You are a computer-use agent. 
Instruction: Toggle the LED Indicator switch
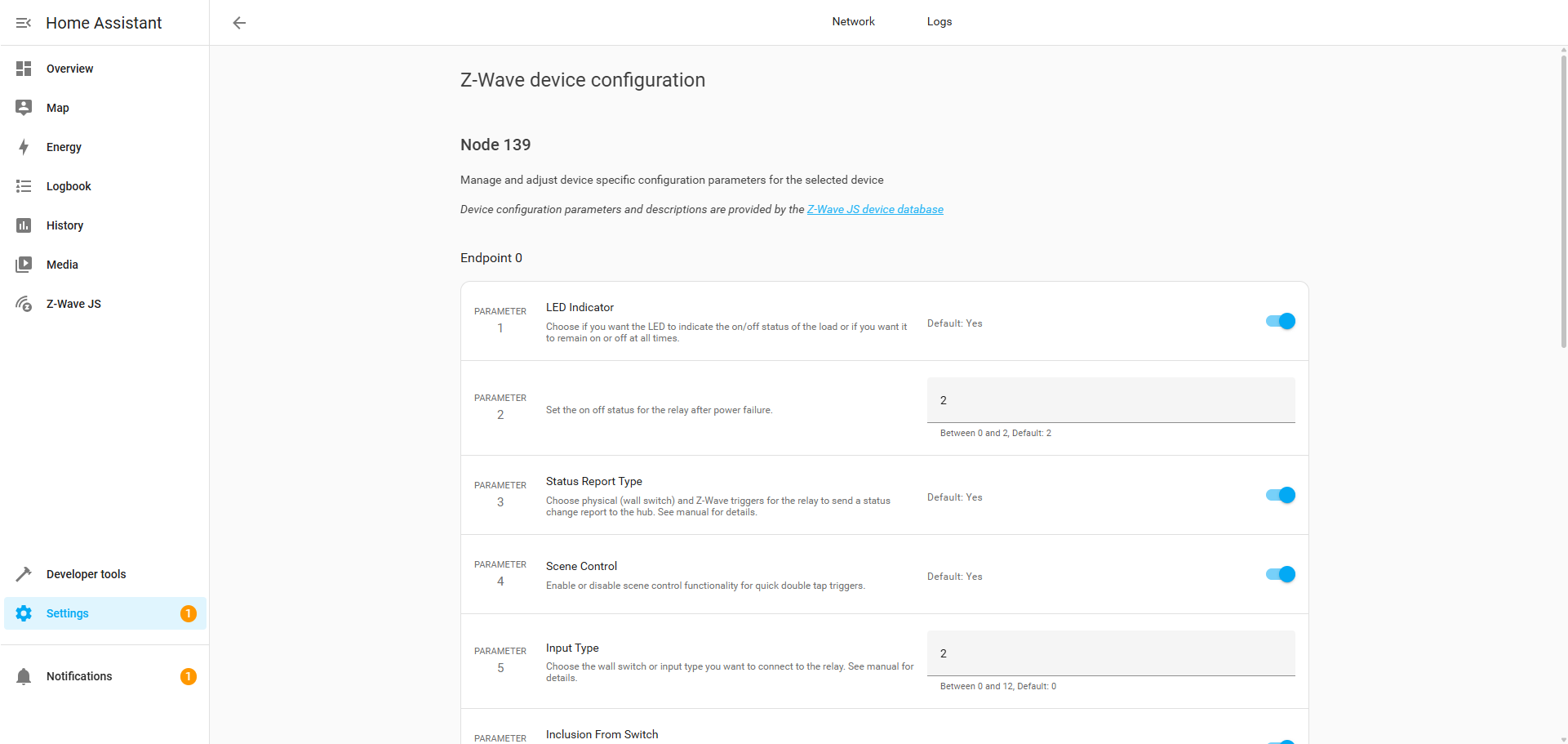point(1280,321)
